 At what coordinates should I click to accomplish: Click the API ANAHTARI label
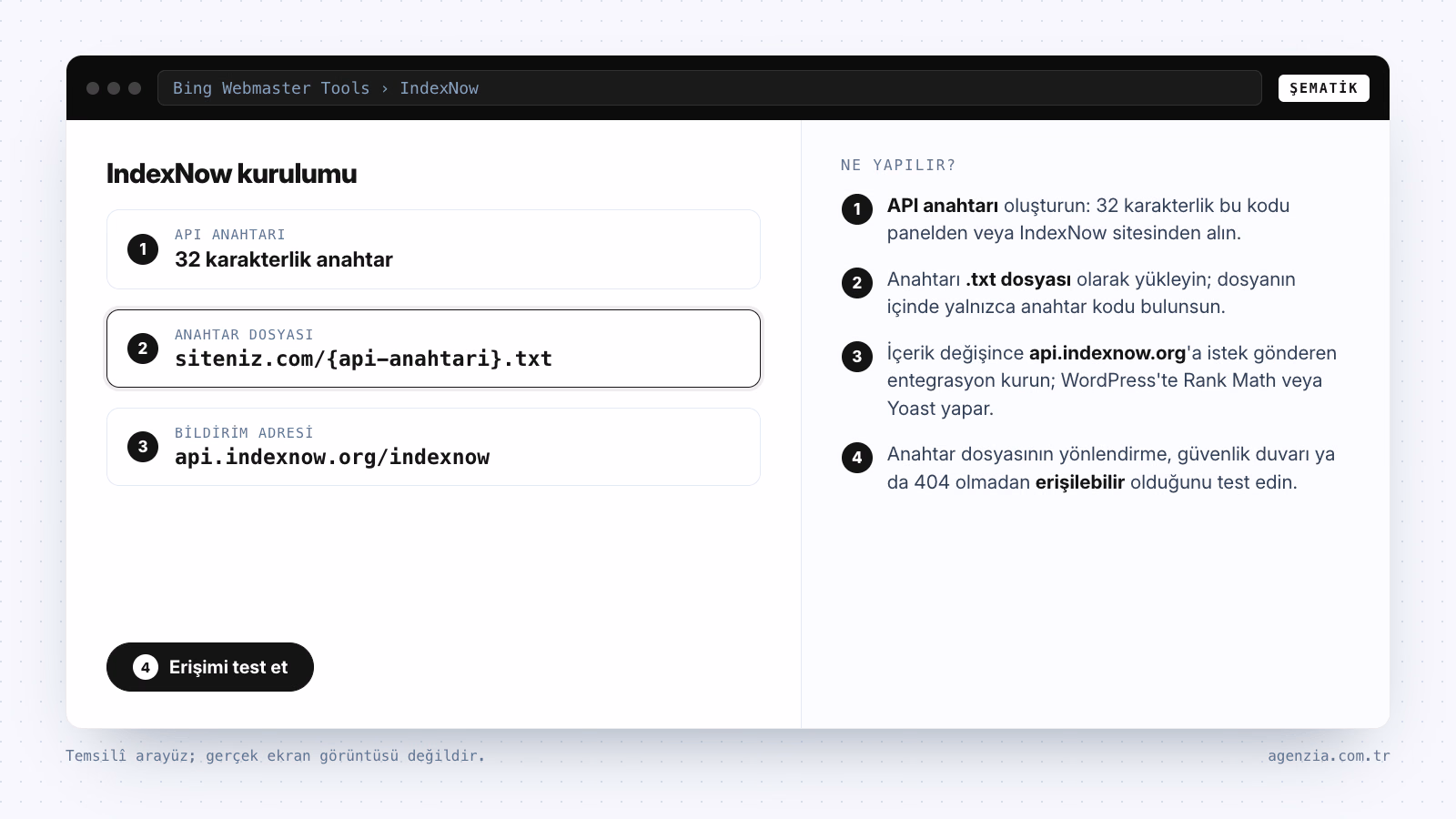click(230, 235)
